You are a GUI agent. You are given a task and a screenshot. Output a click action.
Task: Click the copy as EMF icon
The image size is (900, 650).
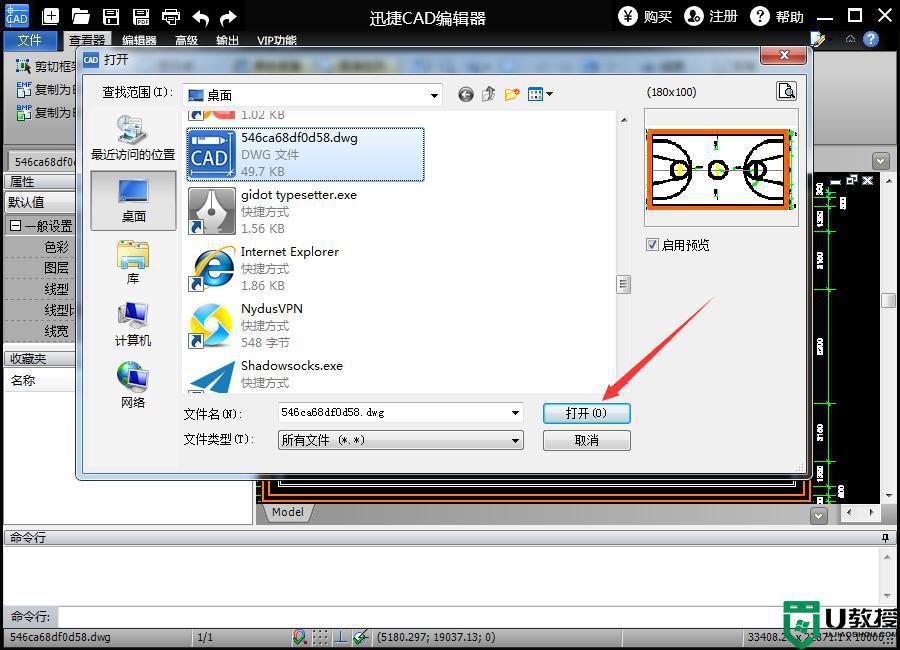[24, 89]
